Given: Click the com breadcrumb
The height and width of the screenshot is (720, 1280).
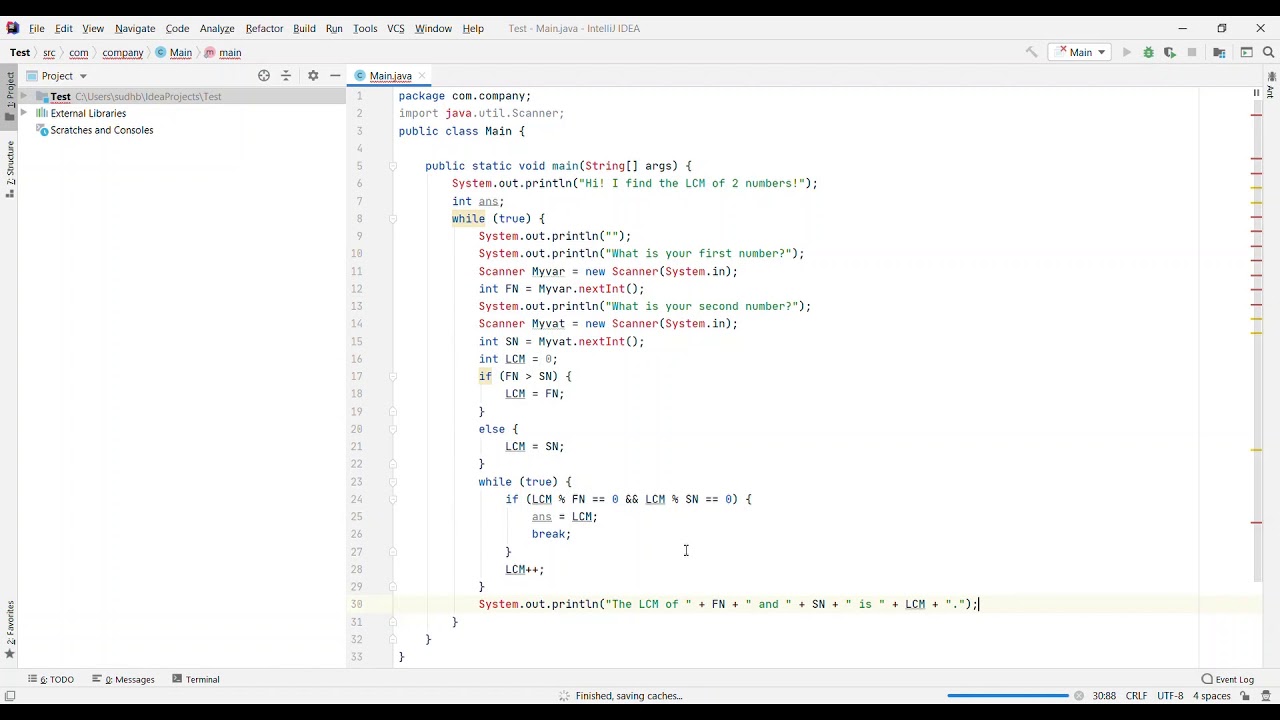Looking at the screenshot, I should click(x=79, y=53).
